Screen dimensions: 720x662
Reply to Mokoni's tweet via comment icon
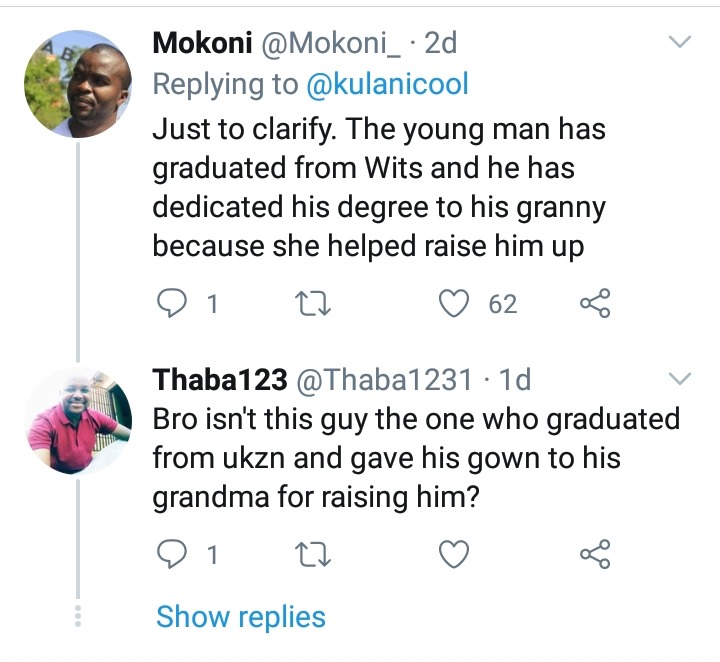172,303
